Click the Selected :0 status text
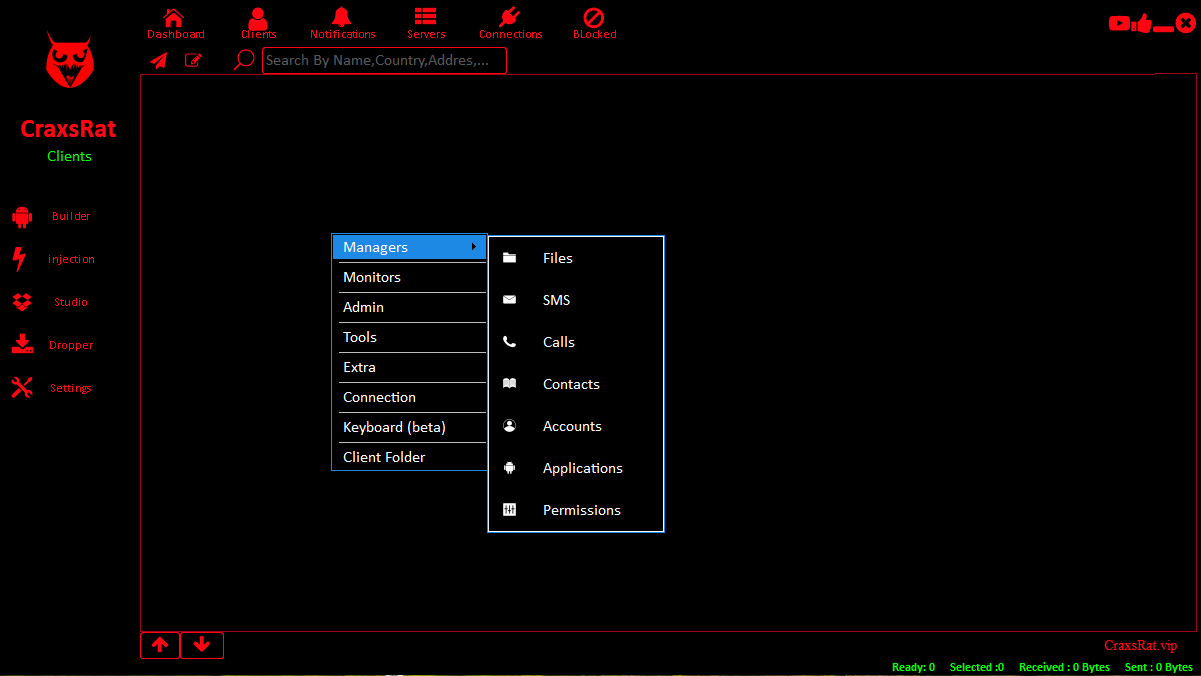This screenshot has width=1201, height=676. point(977,667)
